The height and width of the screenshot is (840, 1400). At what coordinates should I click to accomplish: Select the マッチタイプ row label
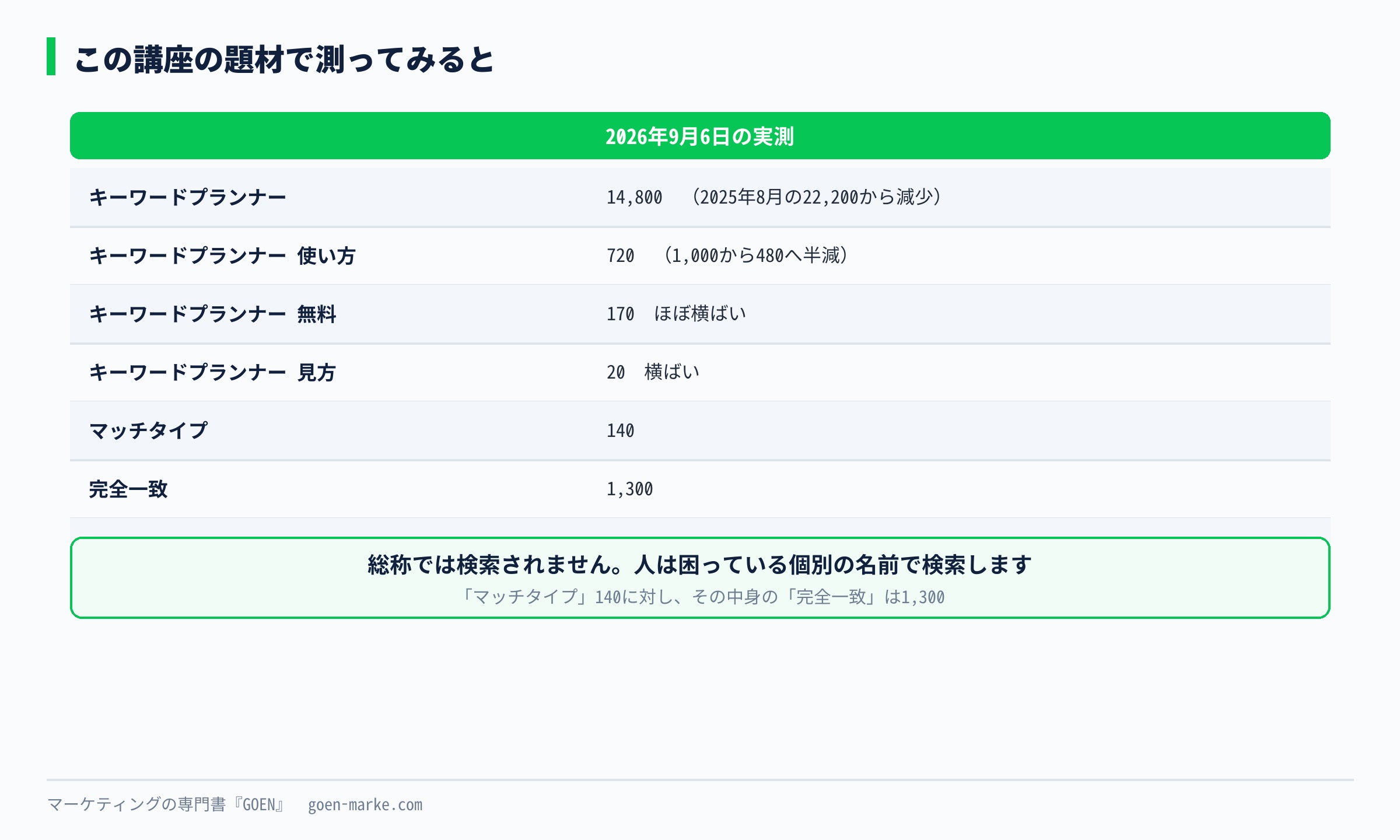148,430
